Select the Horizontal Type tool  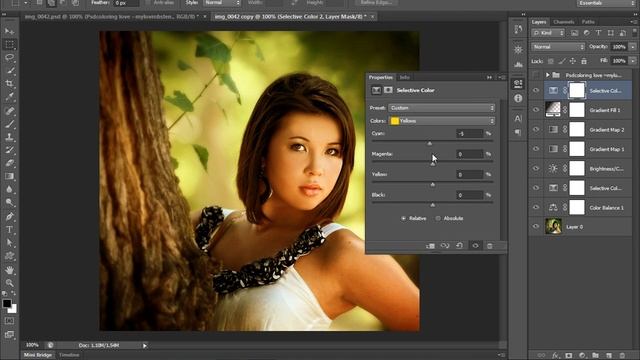(x=9, y=230)
